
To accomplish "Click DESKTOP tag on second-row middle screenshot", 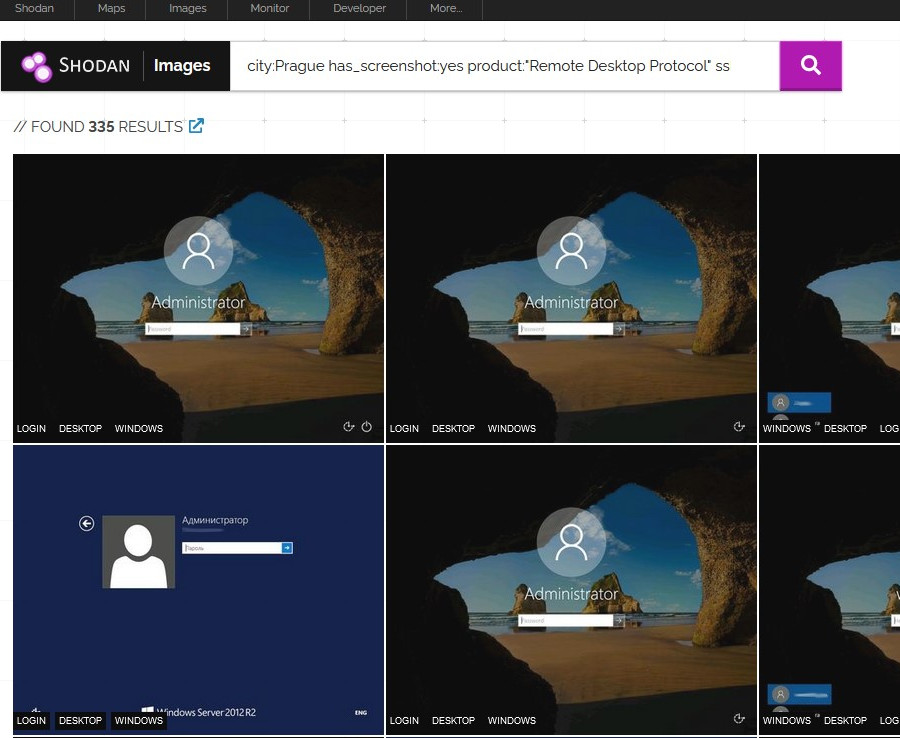I will coord(453,720).
